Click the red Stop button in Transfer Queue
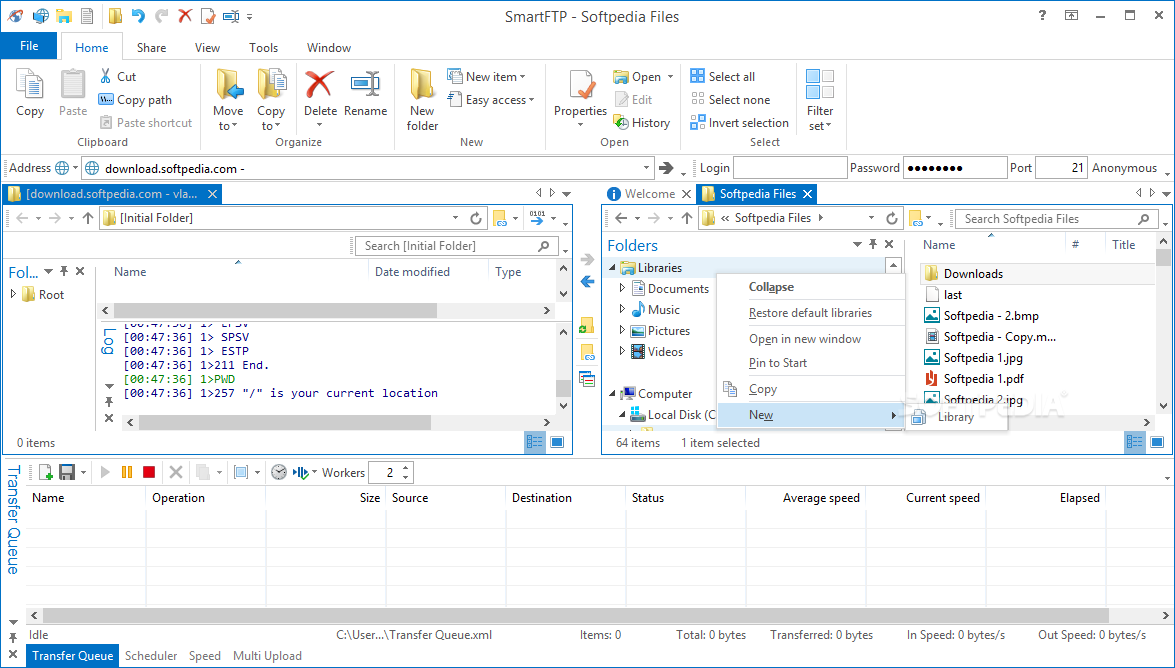Viewport: 1175px width, 668px height. tap(148, 472)
